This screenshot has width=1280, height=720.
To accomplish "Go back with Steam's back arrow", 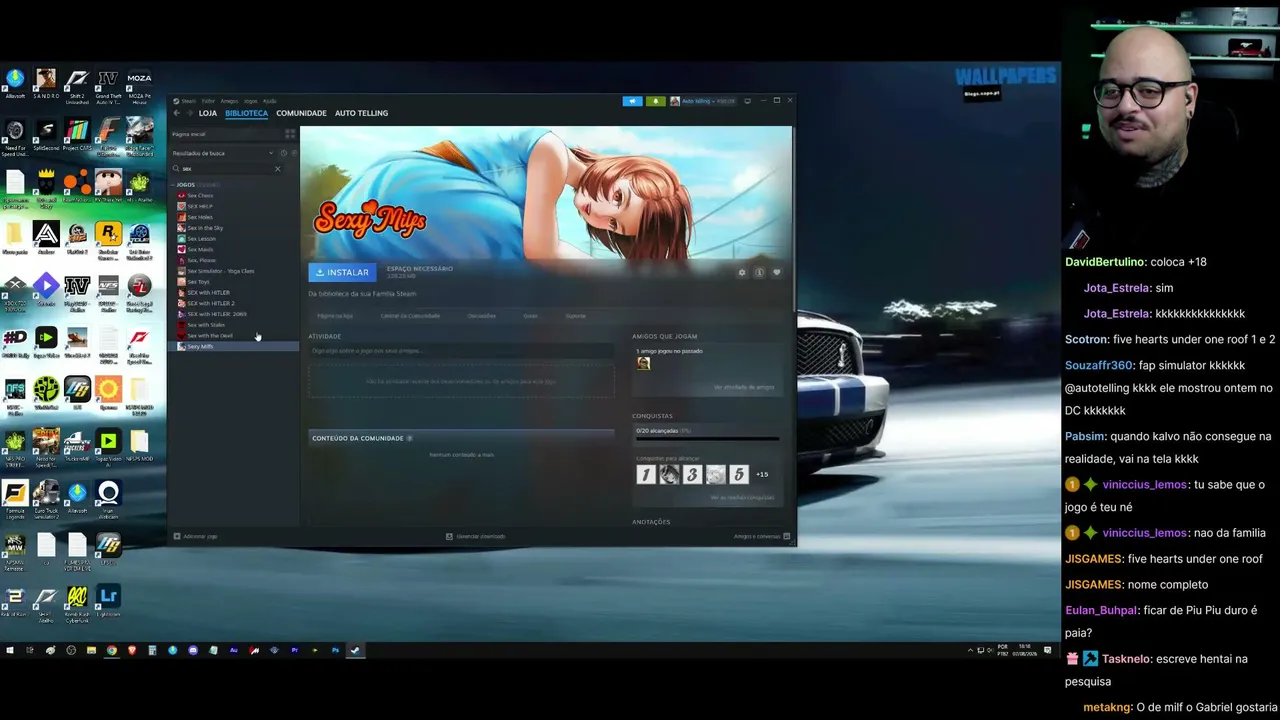I will (x=177, y=113).
